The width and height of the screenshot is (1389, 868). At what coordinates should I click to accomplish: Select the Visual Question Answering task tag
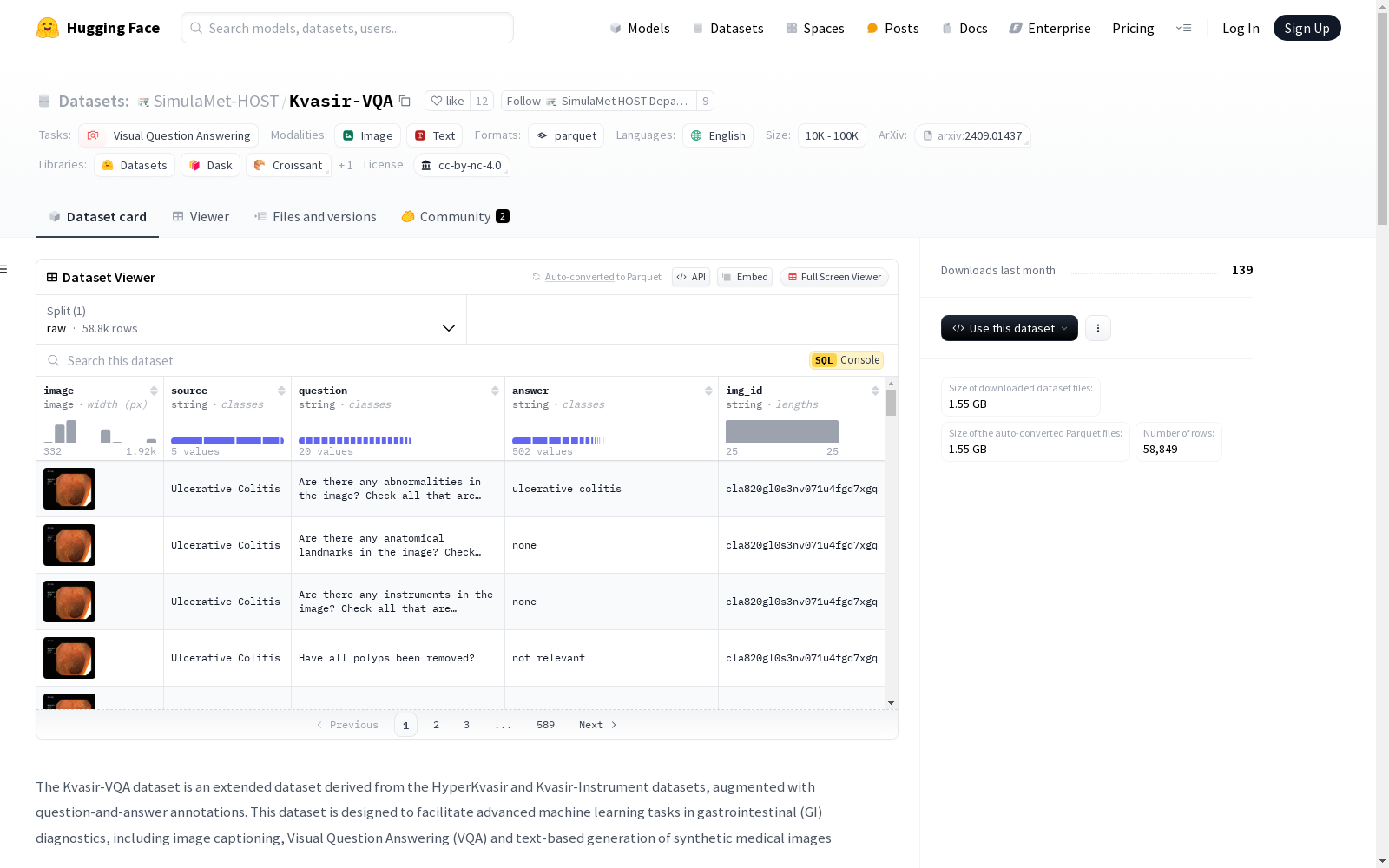(x=168, y=135)
